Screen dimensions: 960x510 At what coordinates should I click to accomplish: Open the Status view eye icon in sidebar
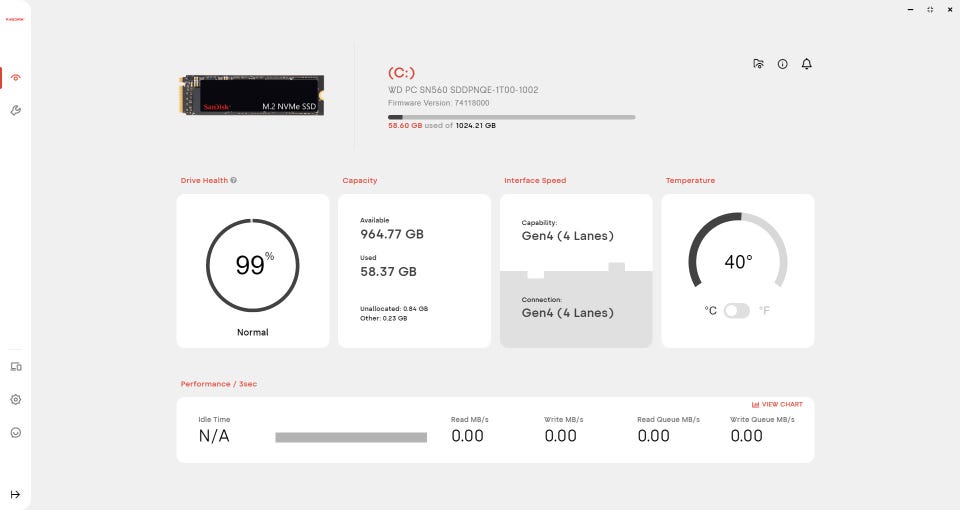point(16,78)
